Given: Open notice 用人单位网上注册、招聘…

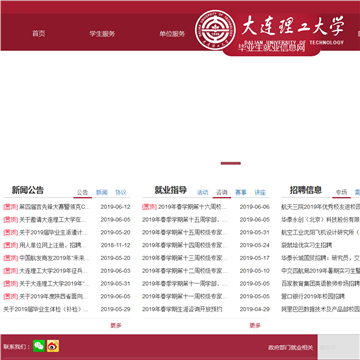Looking at the screenshot, I should pos(45,245).
